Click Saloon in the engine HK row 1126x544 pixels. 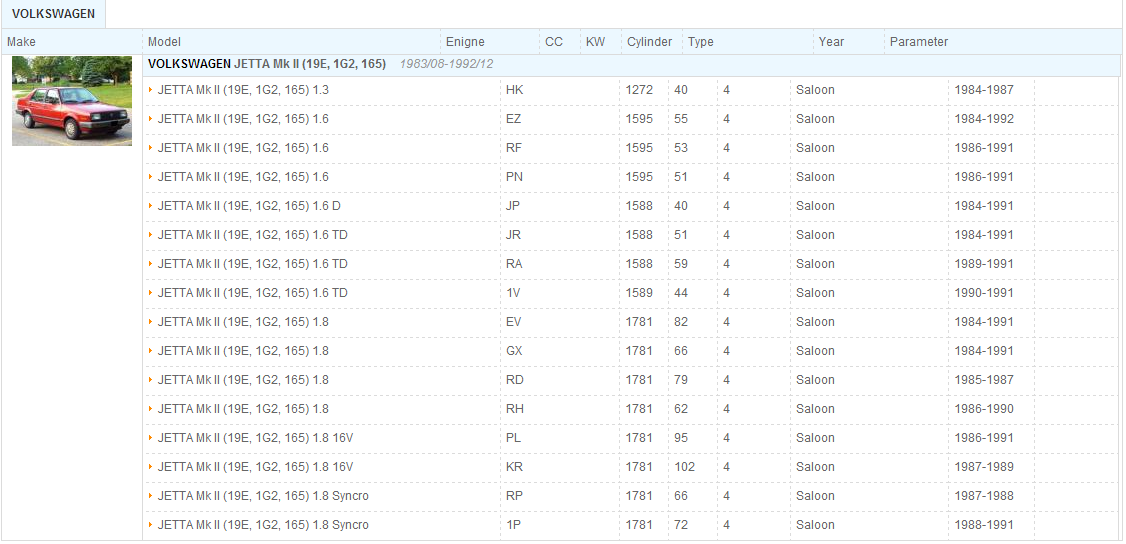(x=815, y=90)
